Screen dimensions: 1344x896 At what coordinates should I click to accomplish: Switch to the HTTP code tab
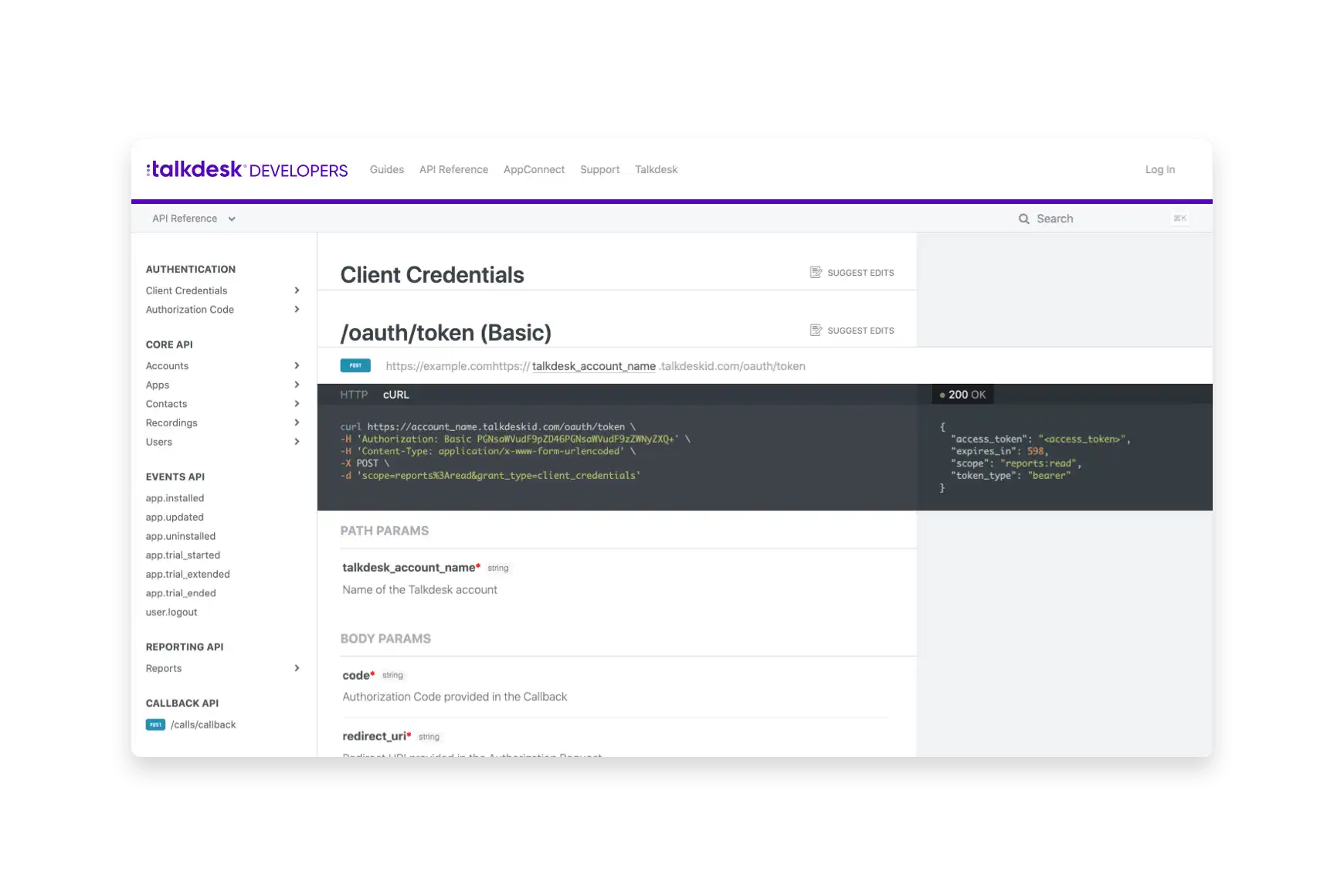pyautogui.click(x=354, y=395)
